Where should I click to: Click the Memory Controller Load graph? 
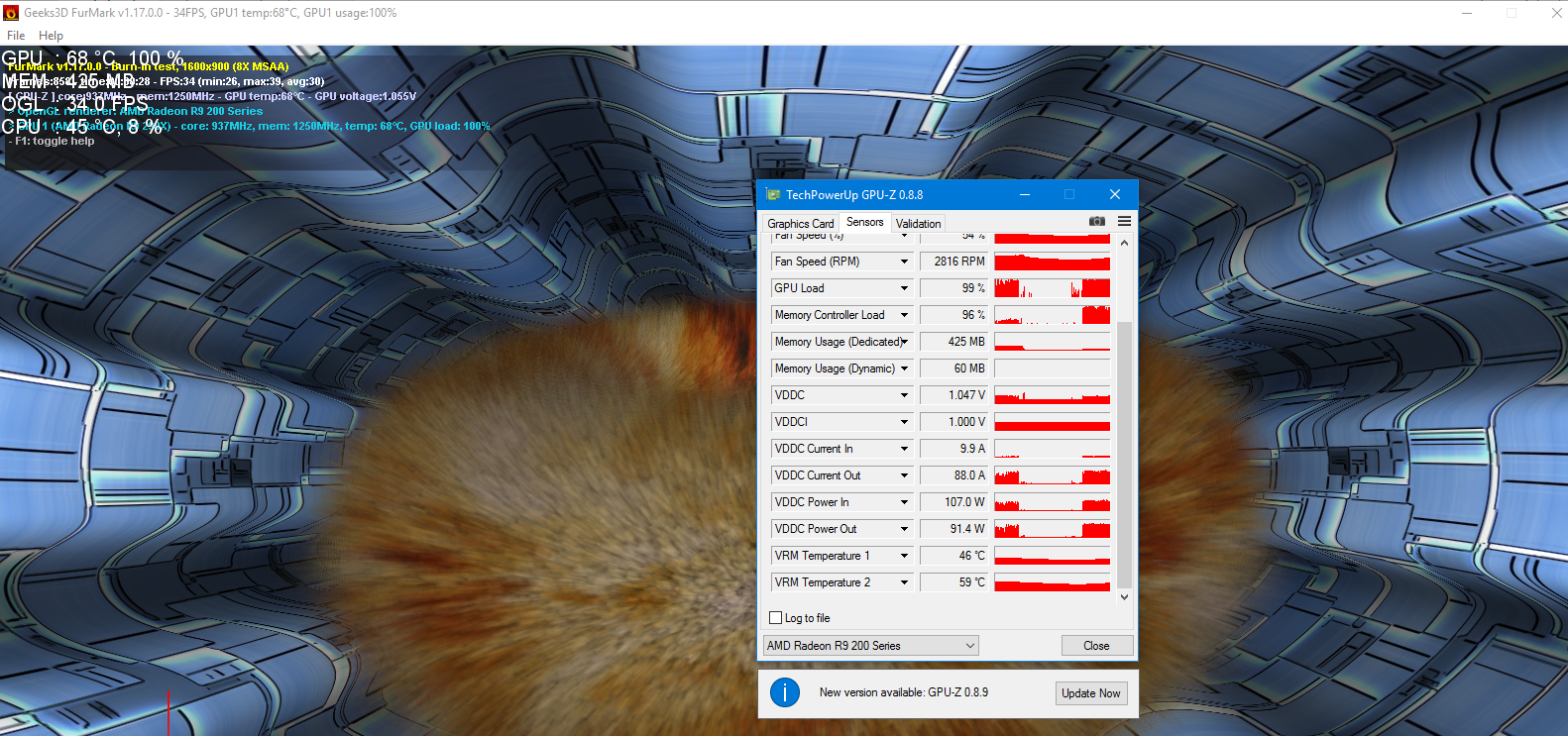point(1053,315)
